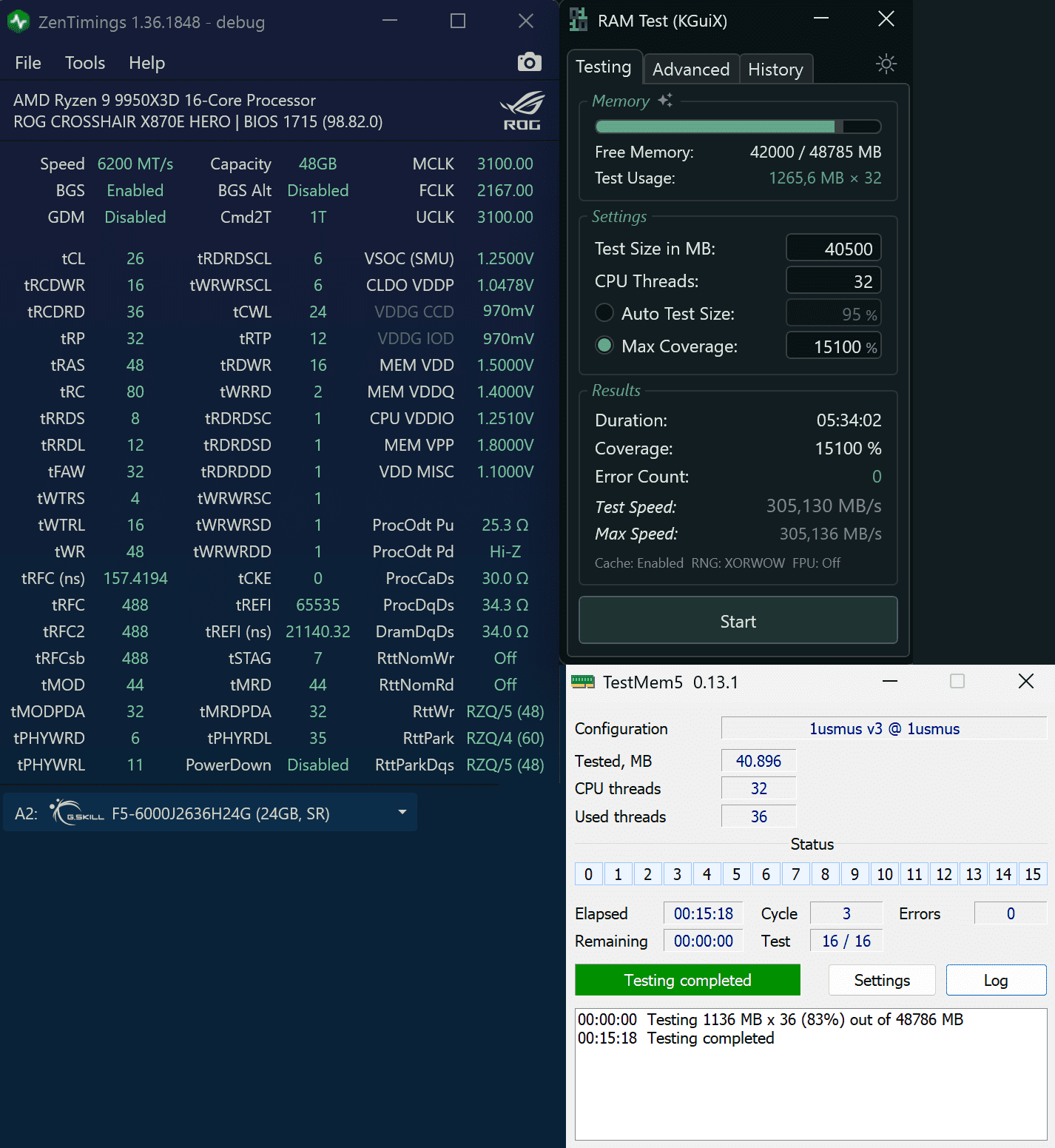This screenshot has height=1148, width=1055.
Task: Take a ZenTimings screenshot with camera icon
Action: click(529, 62)
